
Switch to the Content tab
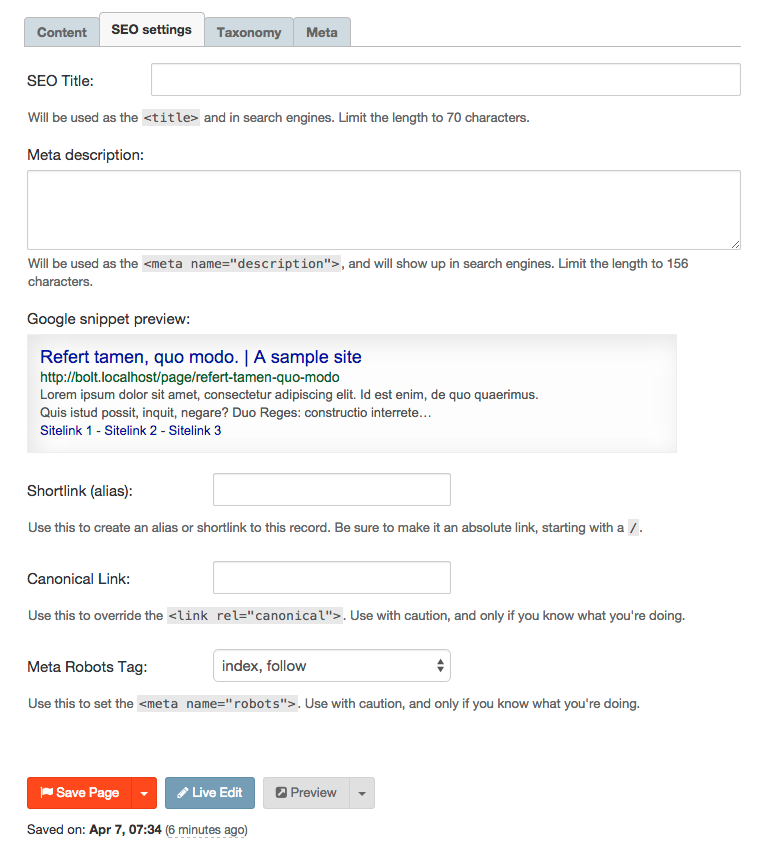(x=61, y=32)
